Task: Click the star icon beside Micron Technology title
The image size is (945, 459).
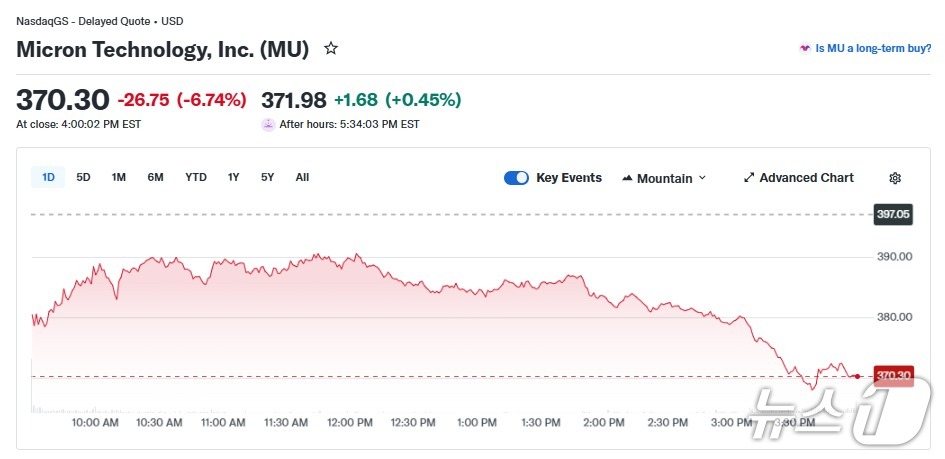Action: pyautogui.click(x=331, y=48)
